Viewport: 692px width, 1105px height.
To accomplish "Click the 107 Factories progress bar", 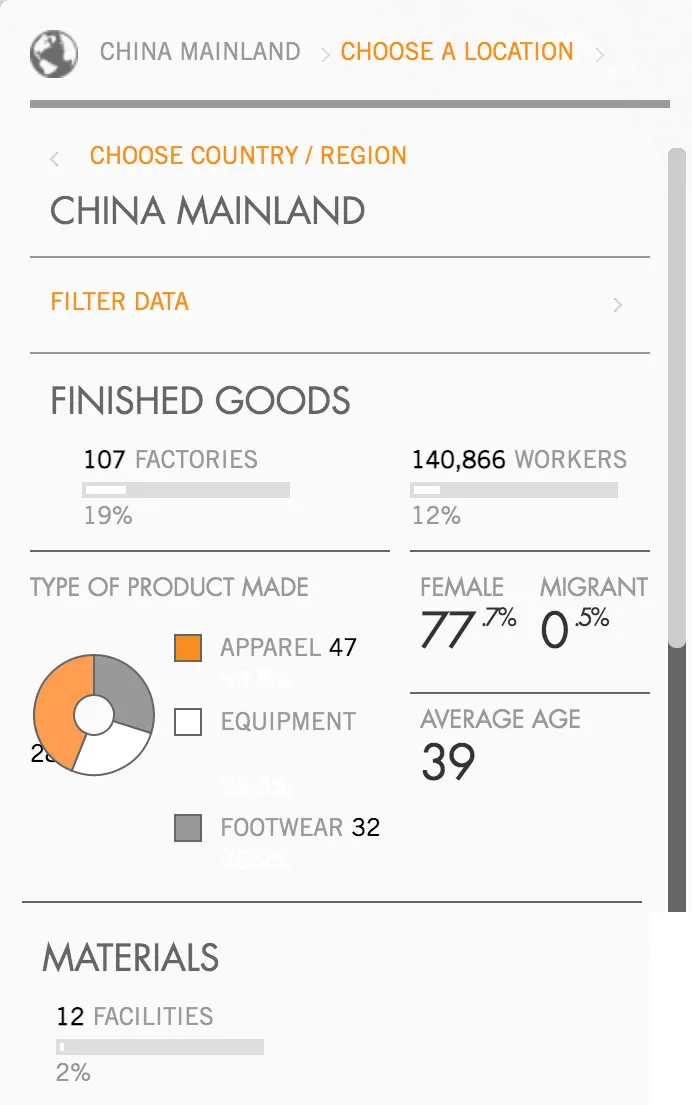I will (x=186, y=490).
